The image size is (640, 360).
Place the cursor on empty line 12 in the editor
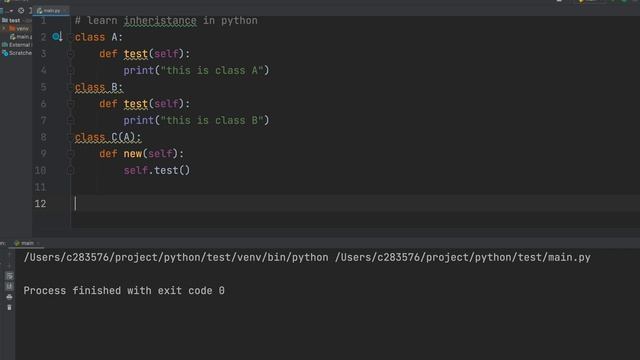[355, 204]
